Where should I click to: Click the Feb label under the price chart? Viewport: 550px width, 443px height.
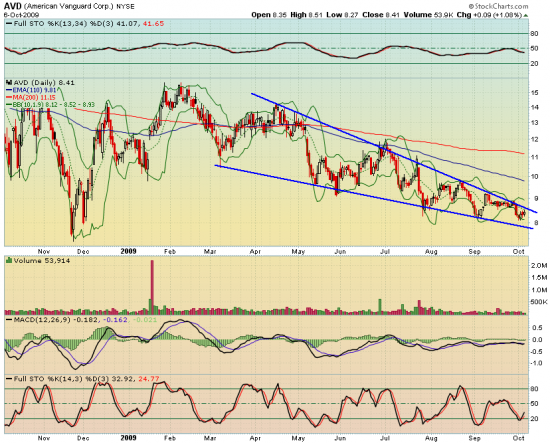click(x=170, y=251)
